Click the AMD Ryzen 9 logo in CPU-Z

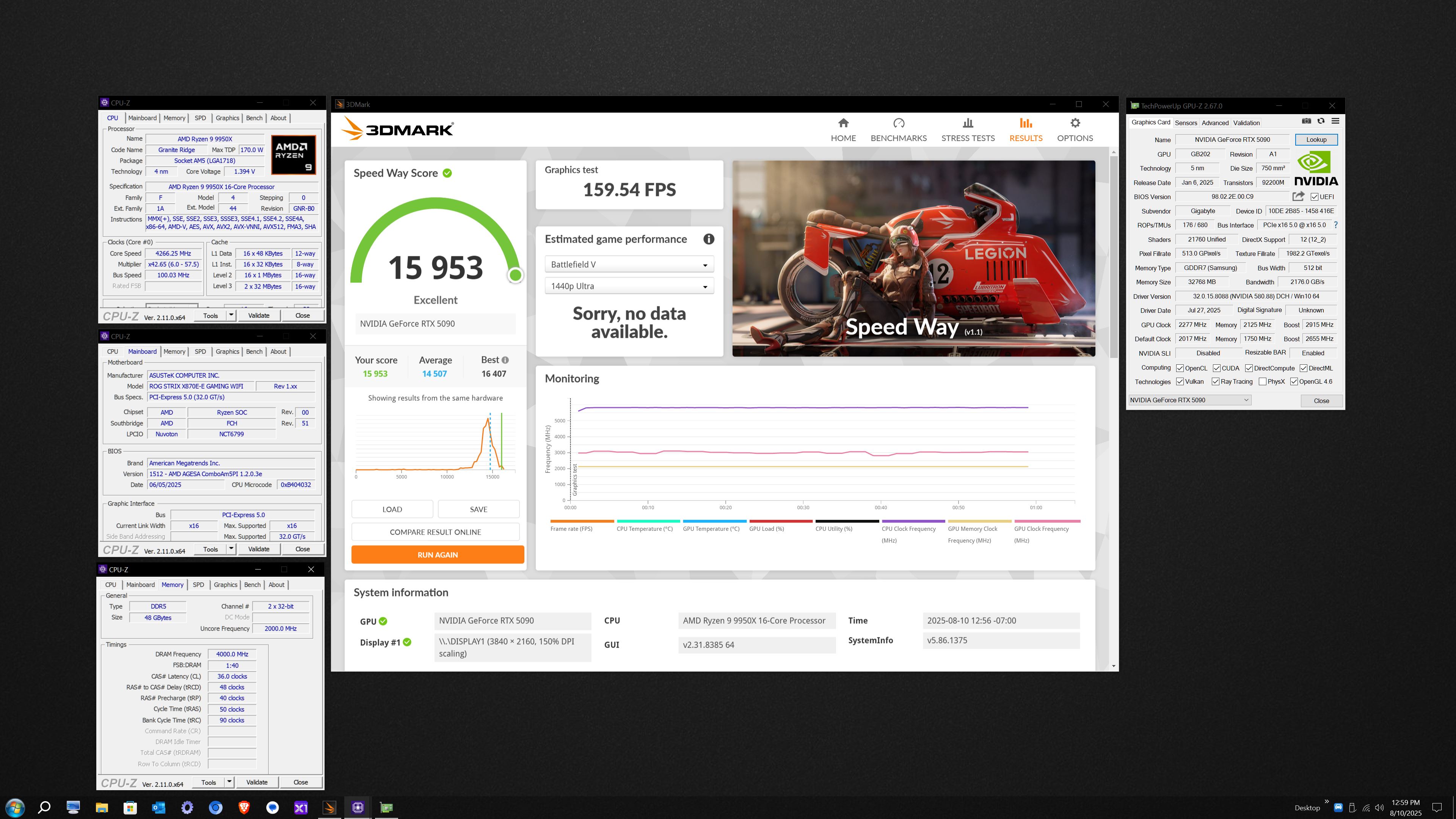click(293, 154)
